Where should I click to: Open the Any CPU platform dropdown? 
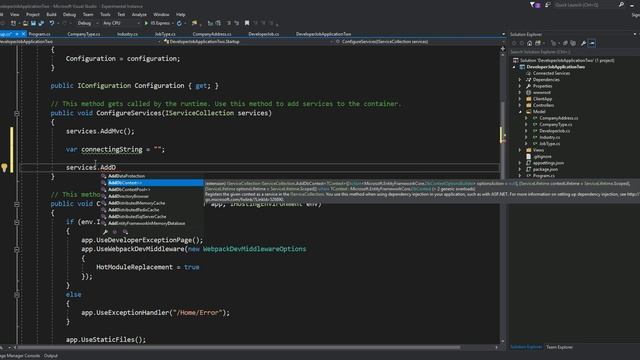coord(121,23)
